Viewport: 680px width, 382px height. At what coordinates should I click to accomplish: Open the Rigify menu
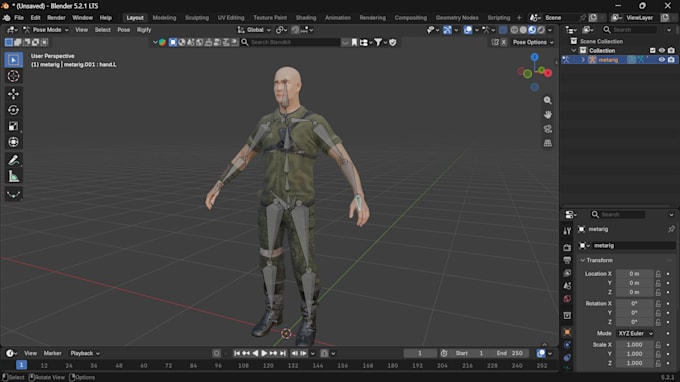[144, 30]
